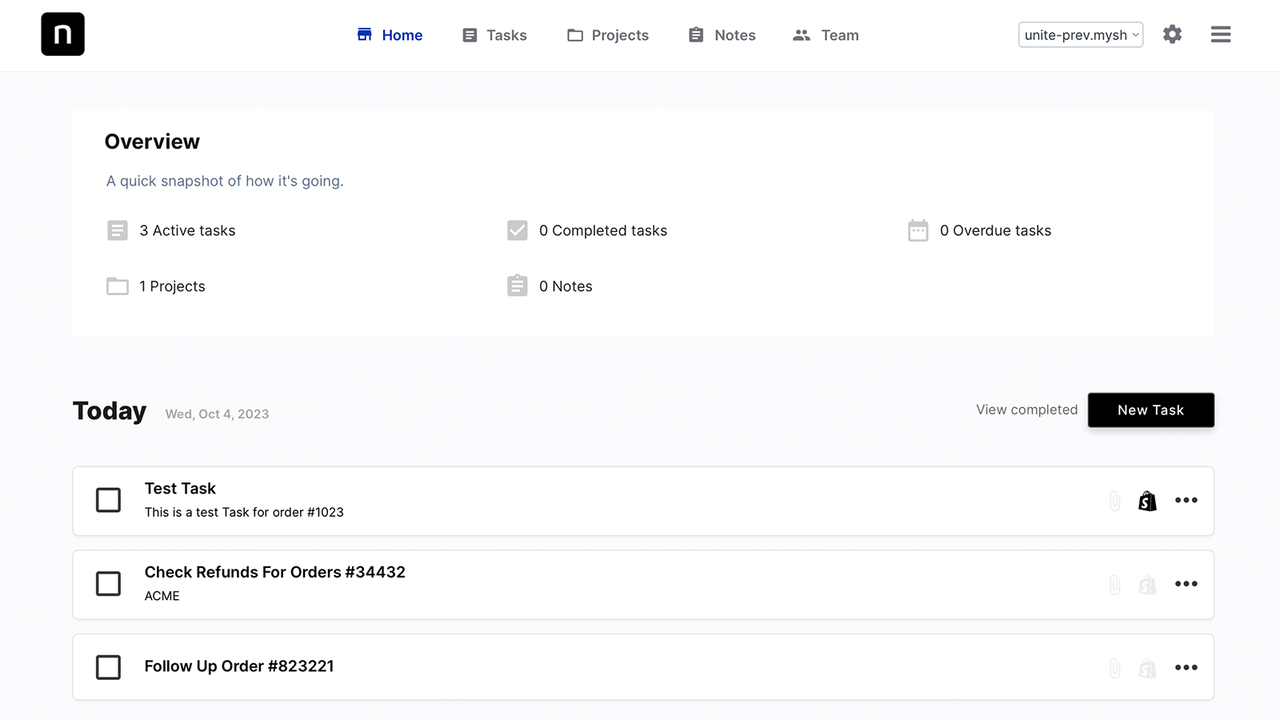Check the Test Task checkbox
The image size is (1280, 720).
[x=108, y=500]
